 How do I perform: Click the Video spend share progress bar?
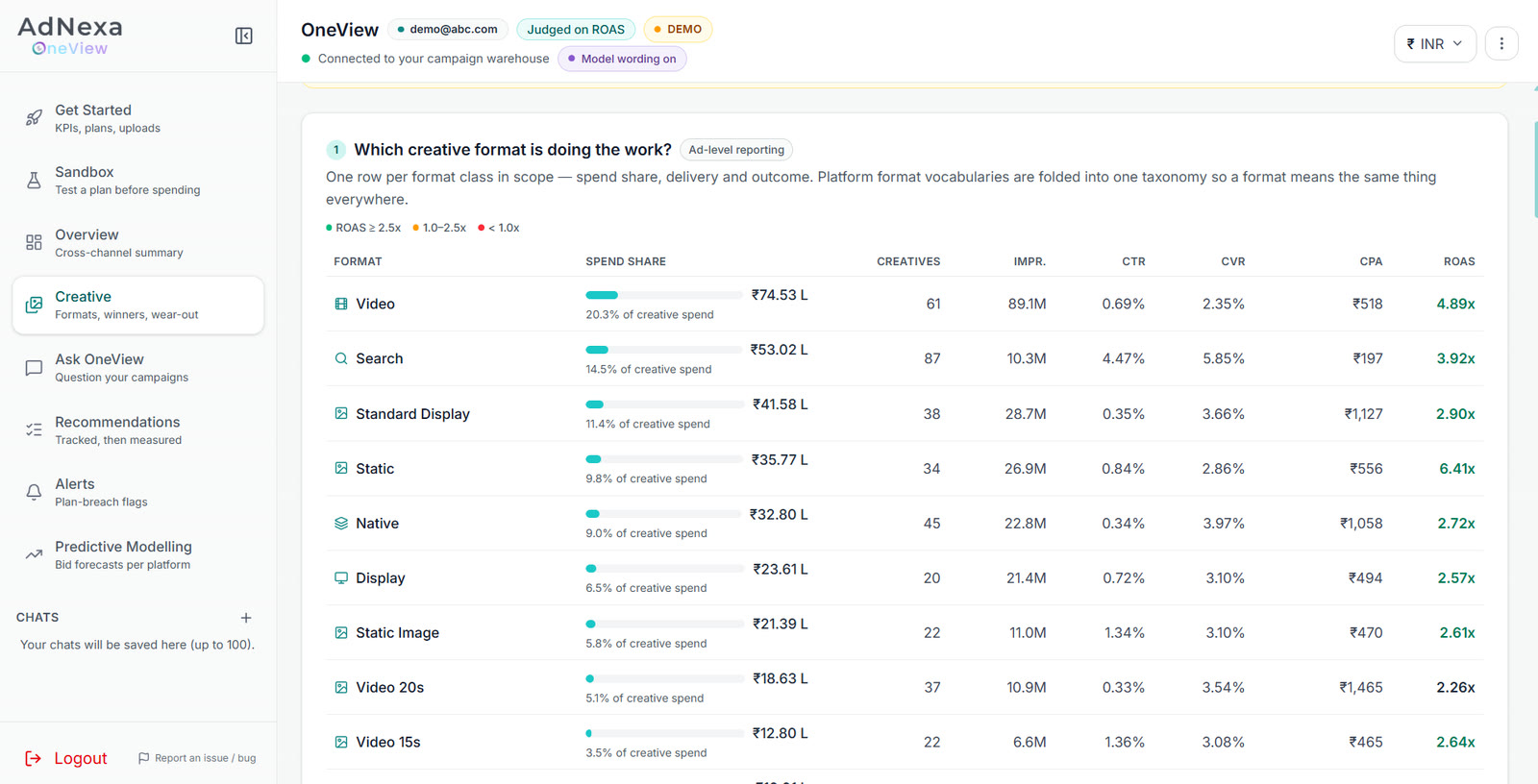(x=664, y=295)
